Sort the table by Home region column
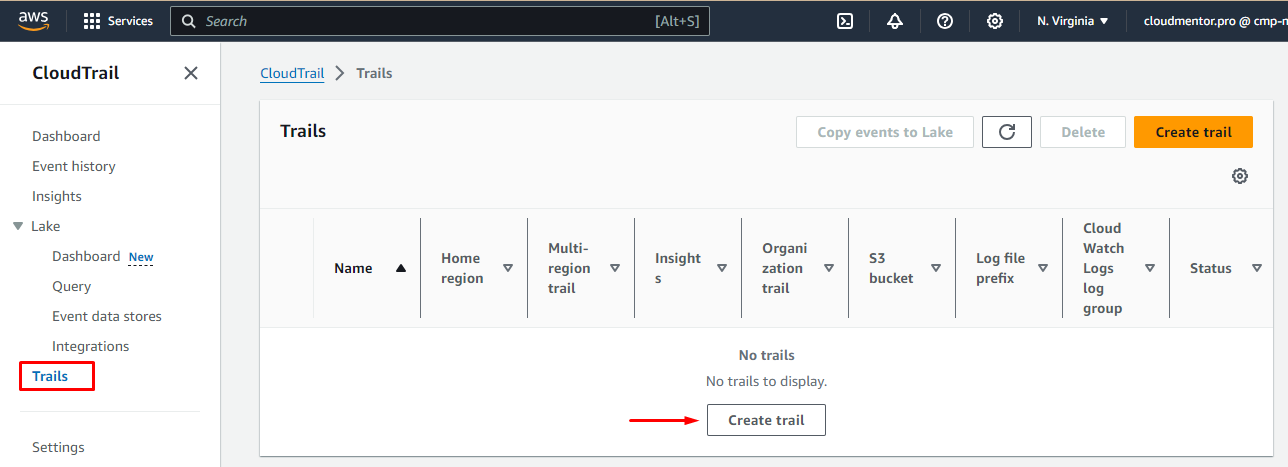Viewport: 1288px width, 467px height. click(x=508, y=268)
